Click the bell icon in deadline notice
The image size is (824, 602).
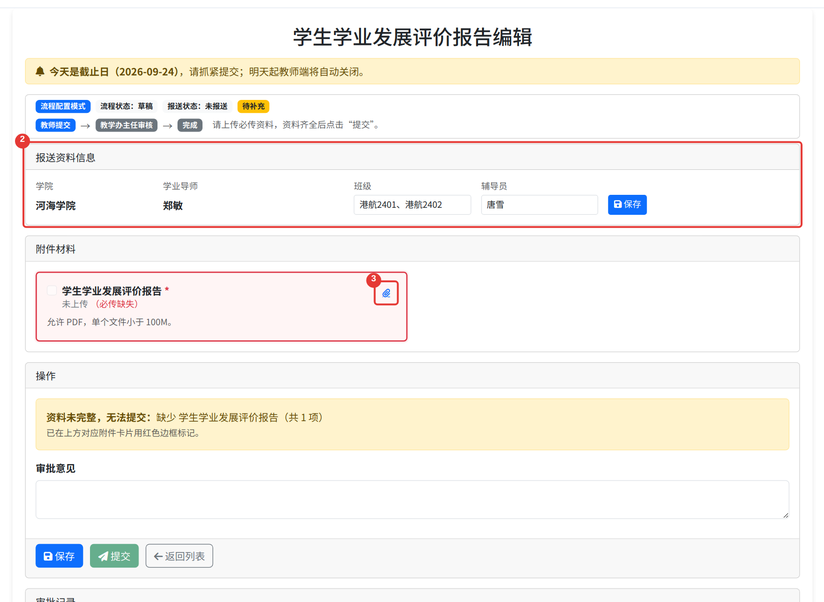point(40,71)
